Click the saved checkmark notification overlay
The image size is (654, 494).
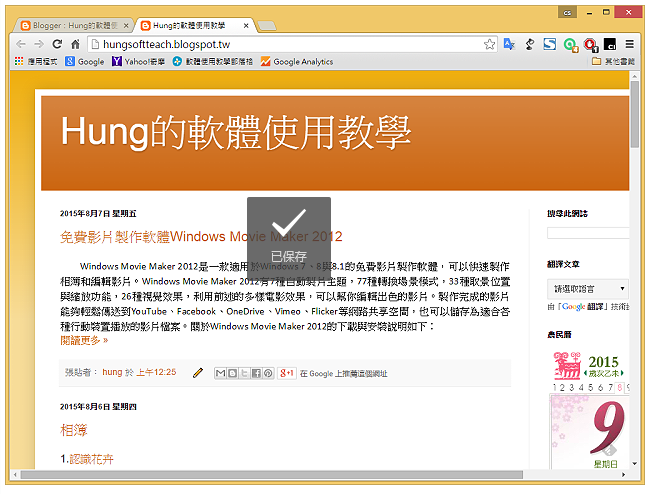click(289, 238)
